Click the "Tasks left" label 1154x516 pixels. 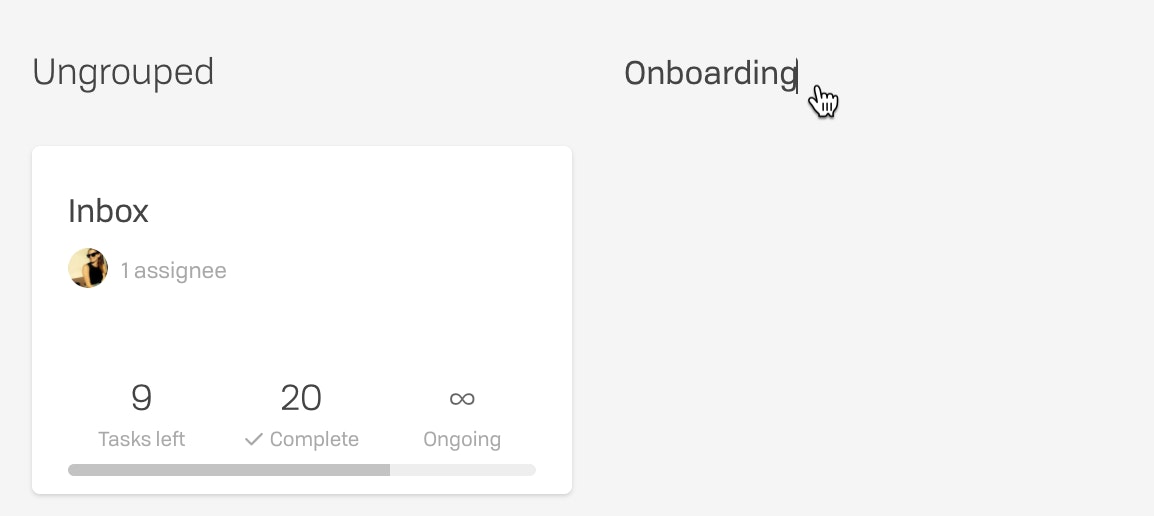[x=141, y=439]
